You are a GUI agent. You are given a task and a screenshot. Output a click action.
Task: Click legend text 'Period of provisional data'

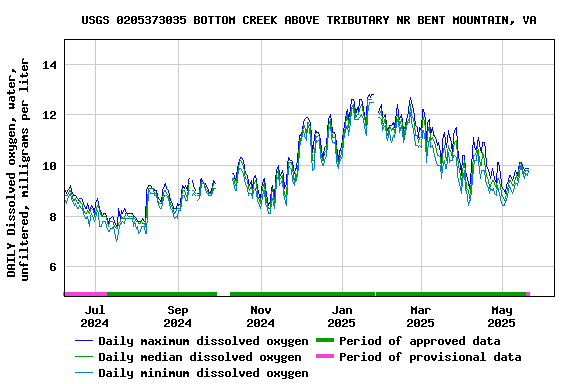(x=430, y=357)
